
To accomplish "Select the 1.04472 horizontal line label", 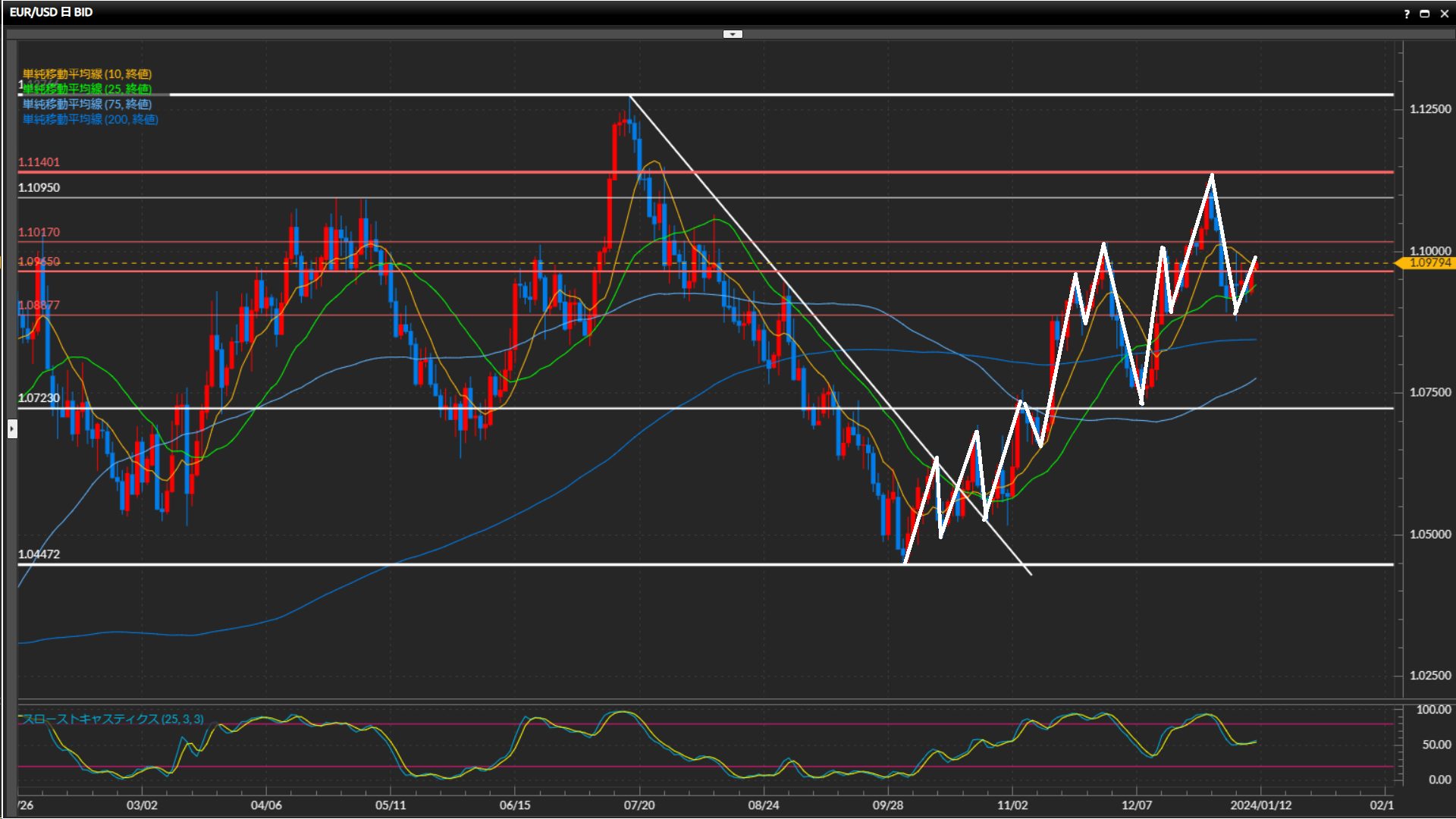I will (x=39, y=554).
